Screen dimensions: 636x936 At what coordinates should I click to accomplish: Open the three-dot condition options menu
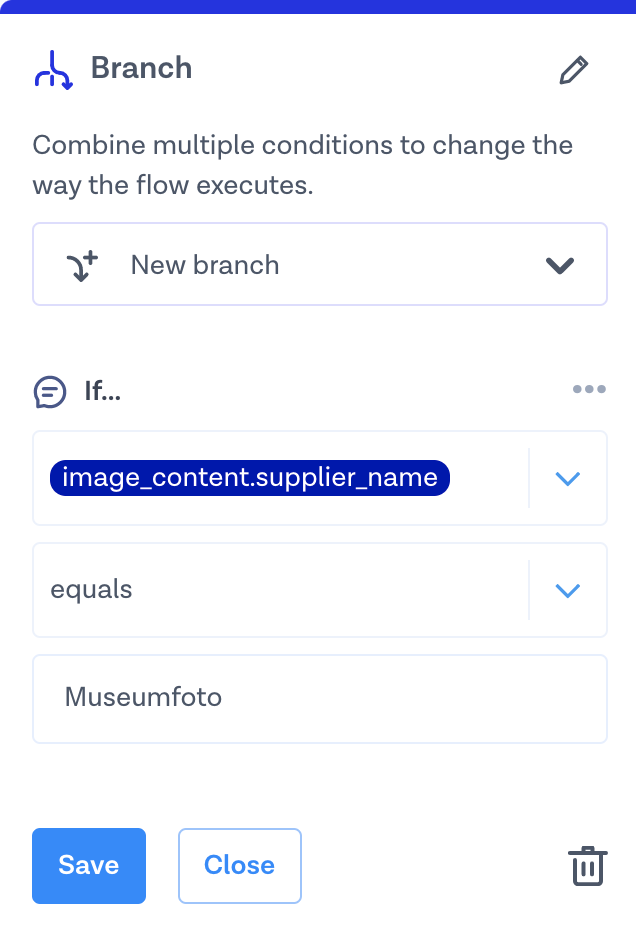pyautogui.click(x=589, y=390)
